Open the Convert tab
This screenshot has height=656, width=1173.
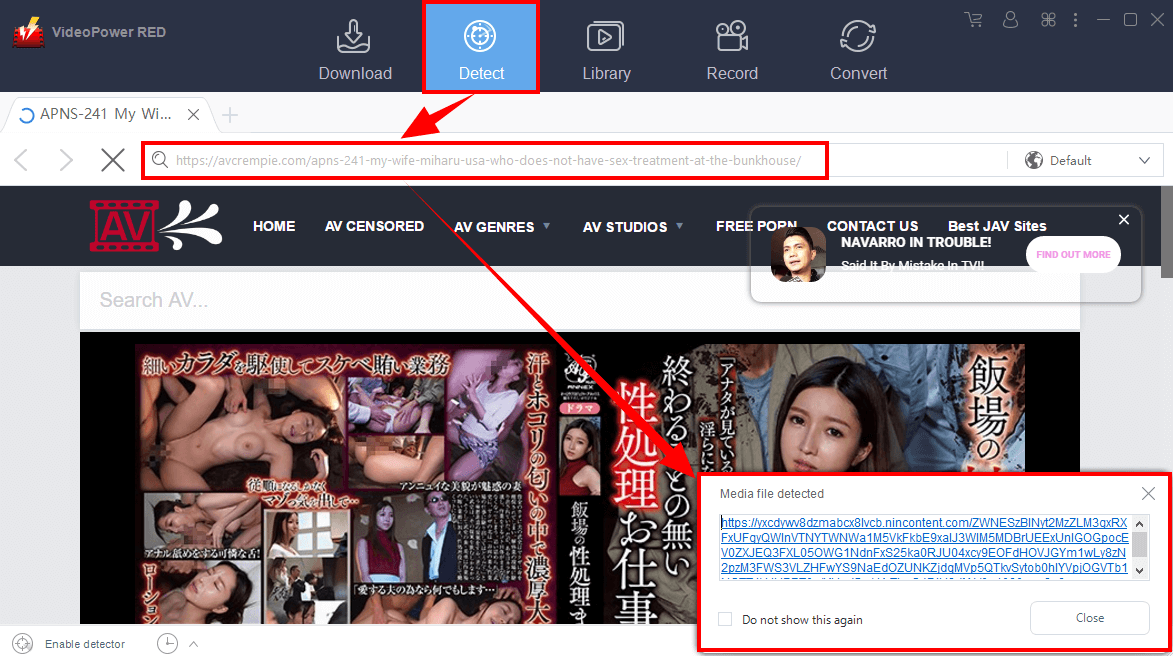click(x=858, y=49)
